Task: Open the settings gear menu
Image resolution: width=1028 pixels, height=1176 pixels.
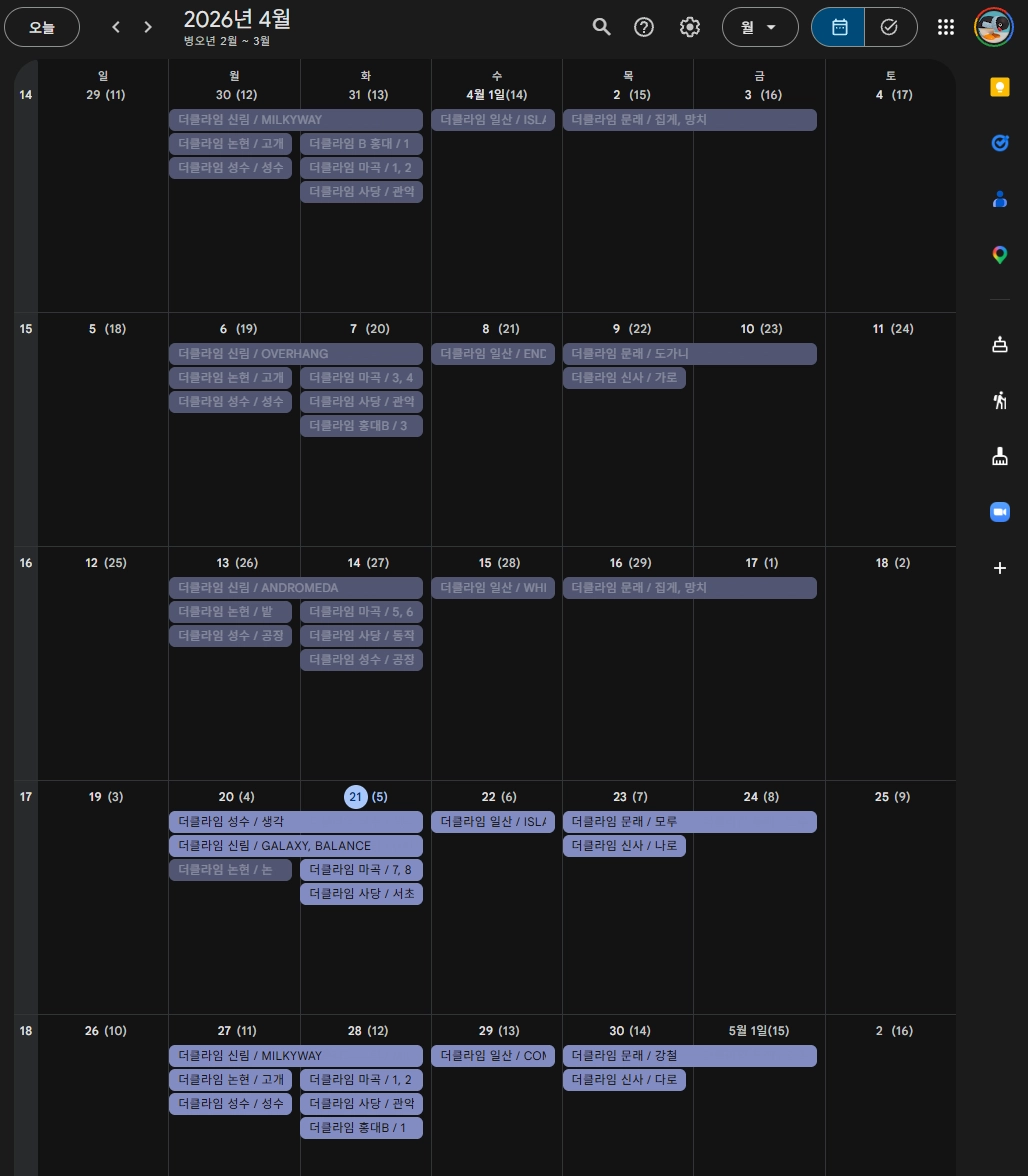Action: 689,27
